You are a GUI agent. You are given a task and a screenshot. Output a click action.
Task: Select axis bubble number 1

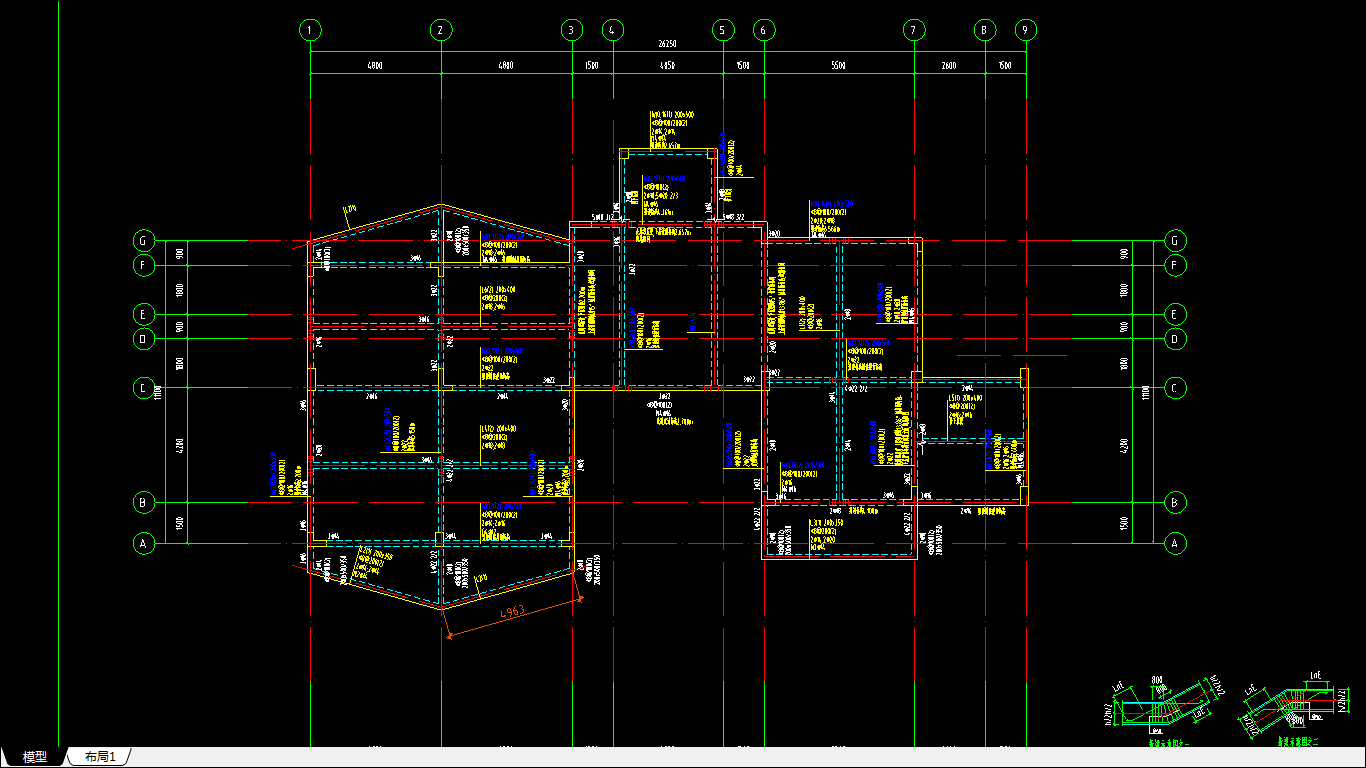pyautogui.click(x=310, y=30)
